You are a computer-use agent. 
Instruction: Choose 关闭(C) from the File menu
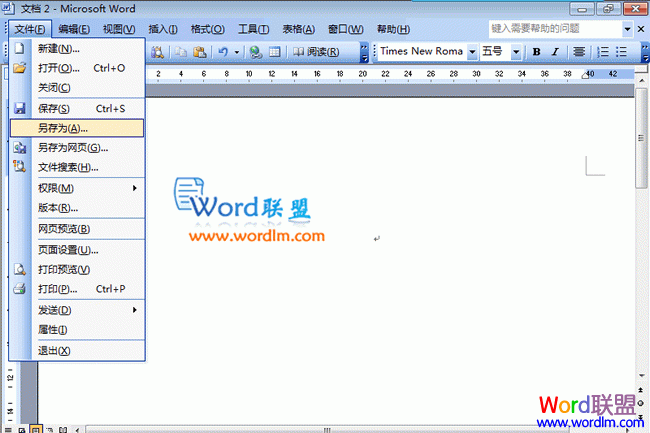point(77,88)
